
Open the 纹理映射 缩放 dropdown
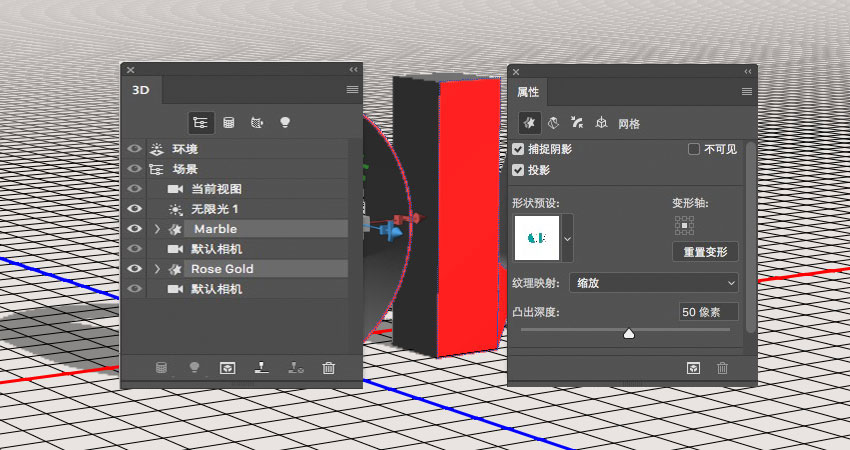(654, 283)
